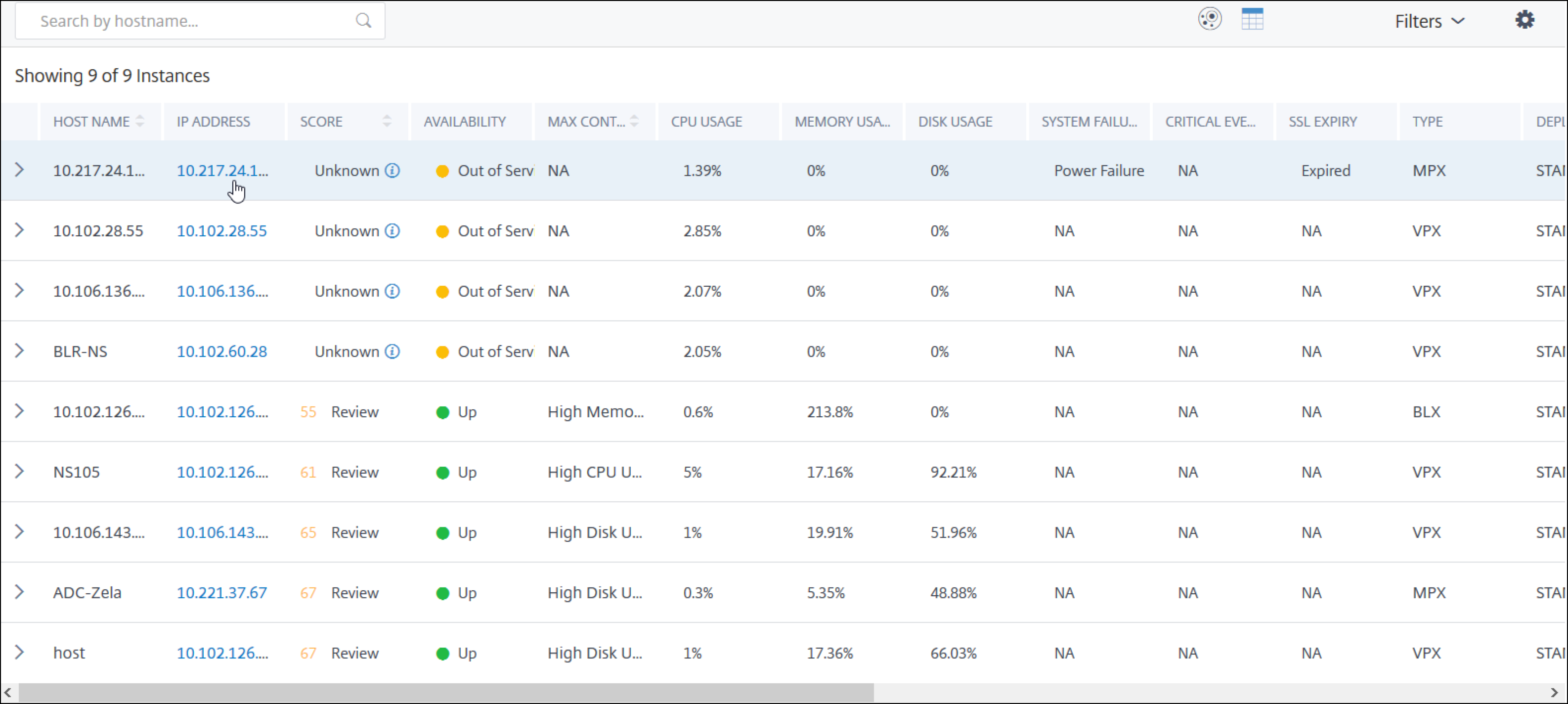
Task: Expand the host instance row
Action: (x=19, y=652)
